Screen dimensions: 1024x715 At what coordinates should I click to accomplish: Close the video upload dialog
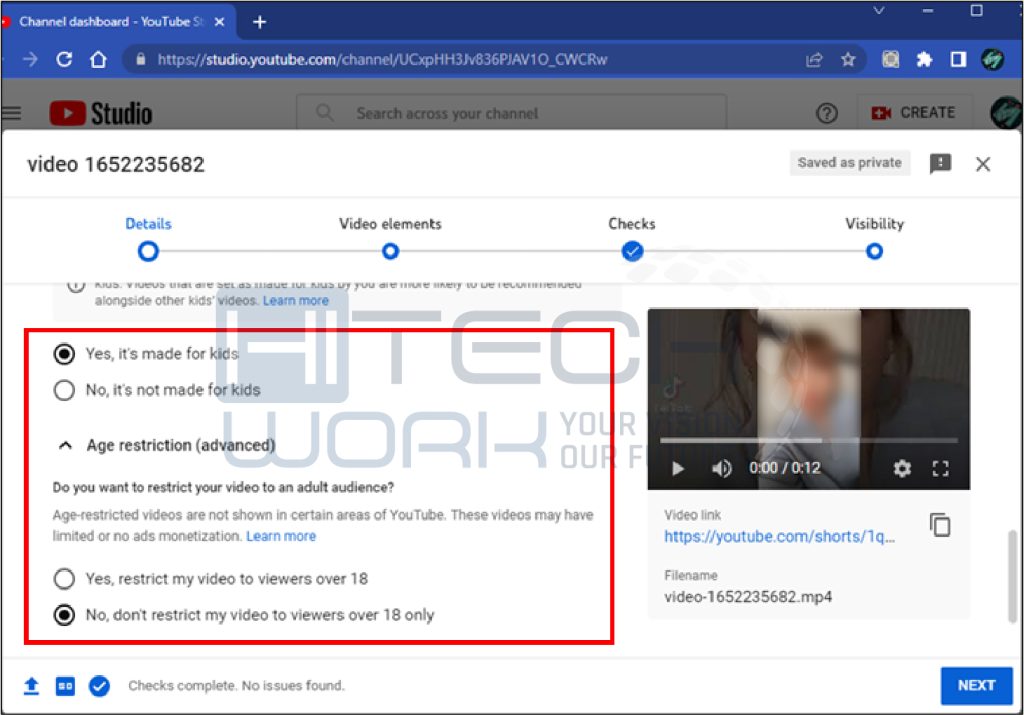[983, 164]
